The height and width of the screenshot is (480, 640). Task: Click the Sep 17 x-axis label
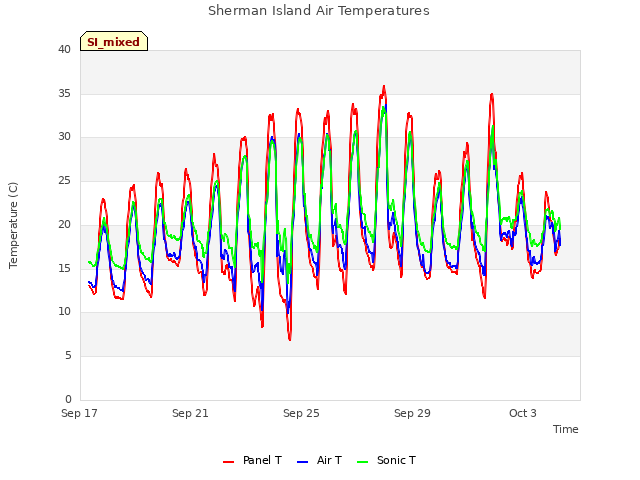79,413
